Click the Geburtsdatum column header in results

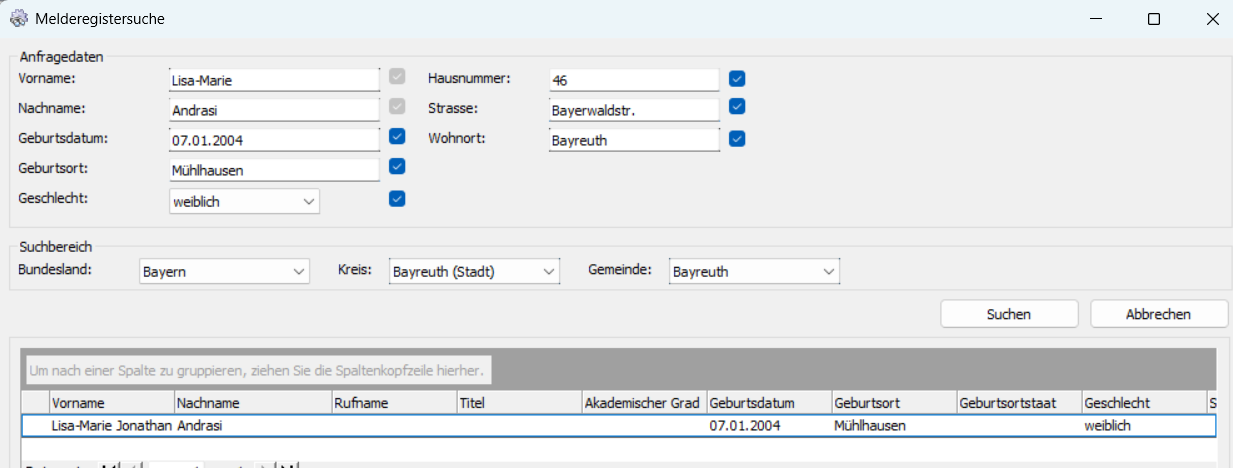tap(768, 403)
